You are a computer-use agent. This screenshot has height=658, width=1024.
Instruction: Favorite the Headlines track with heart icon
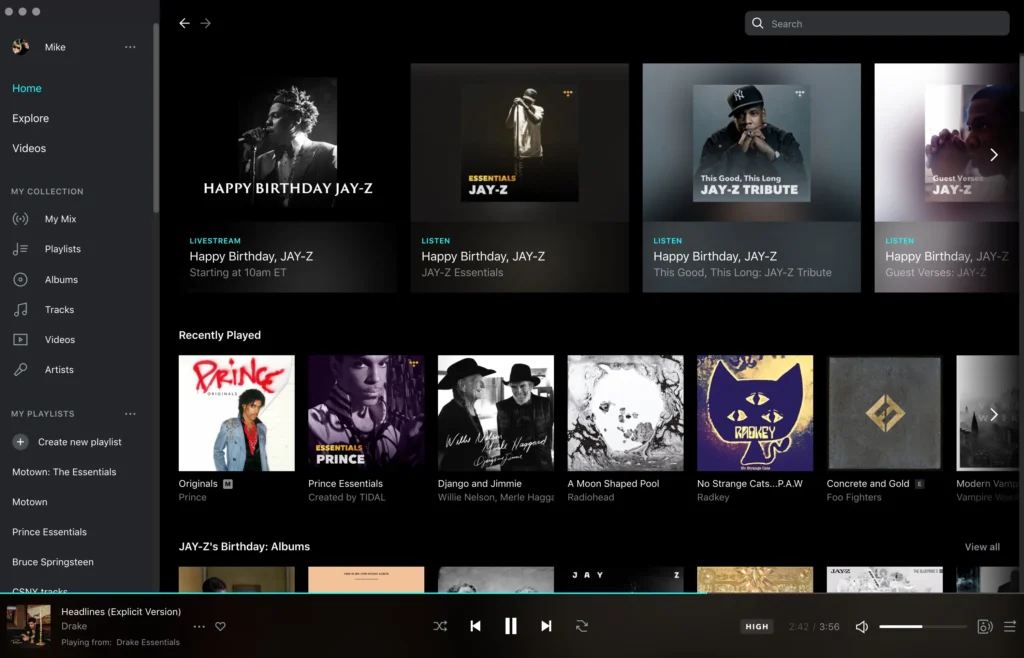220,627
